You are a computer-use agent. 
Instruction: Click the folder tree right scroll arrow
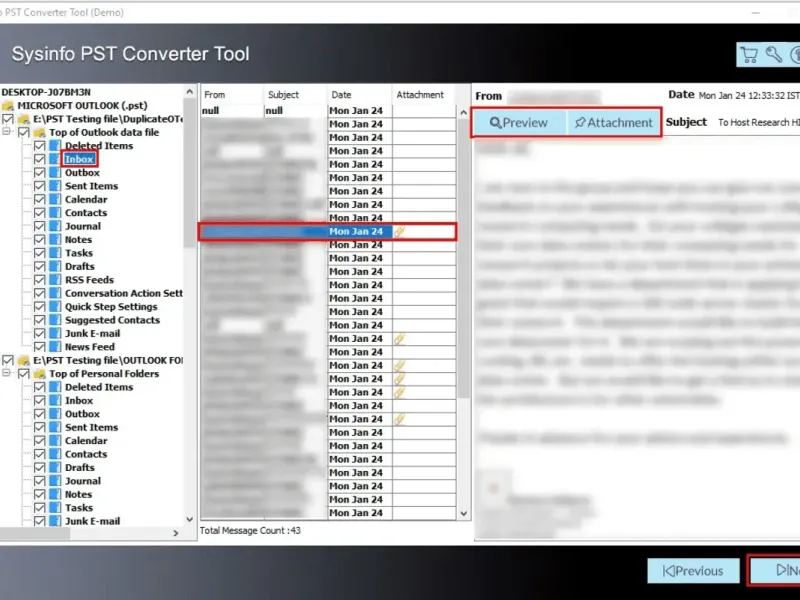point(176,533)
